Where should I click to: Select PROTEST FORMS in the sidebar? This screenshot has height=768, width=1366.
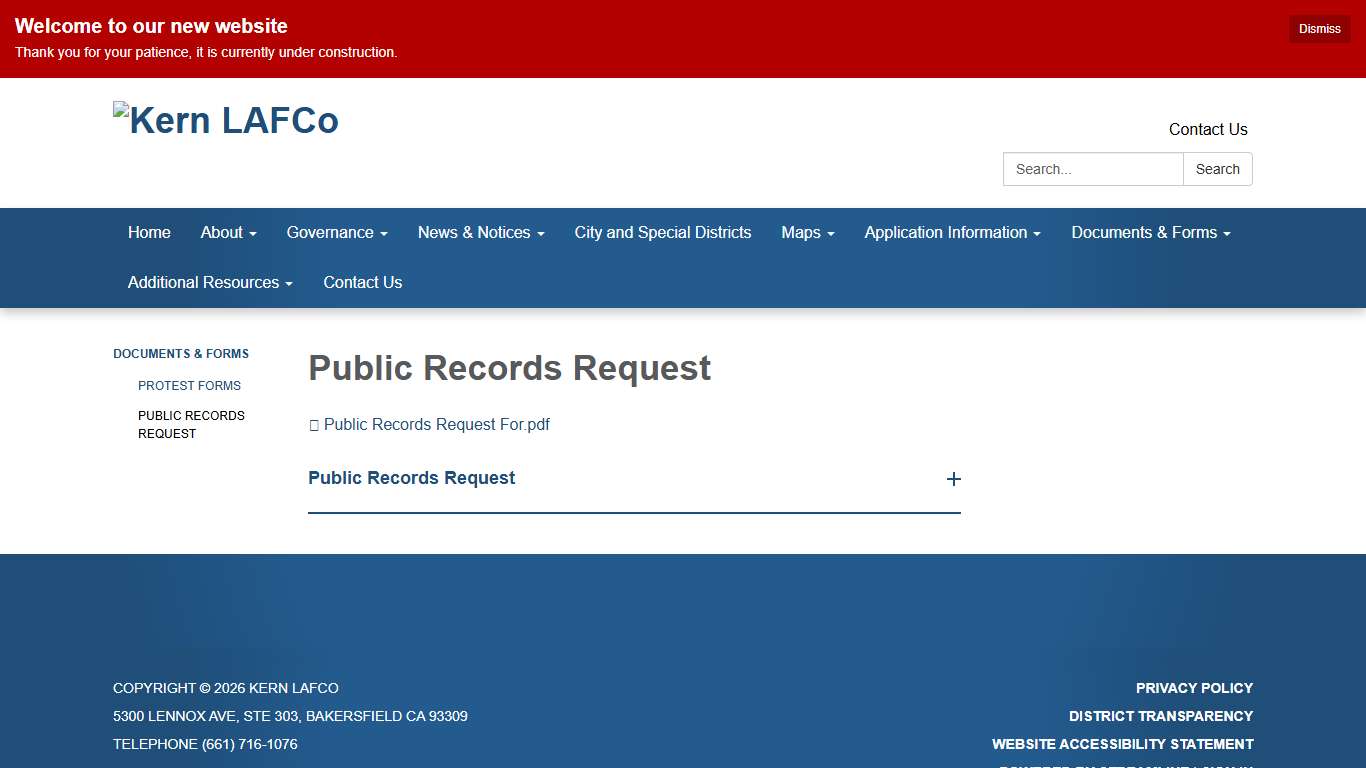(189, 385)
